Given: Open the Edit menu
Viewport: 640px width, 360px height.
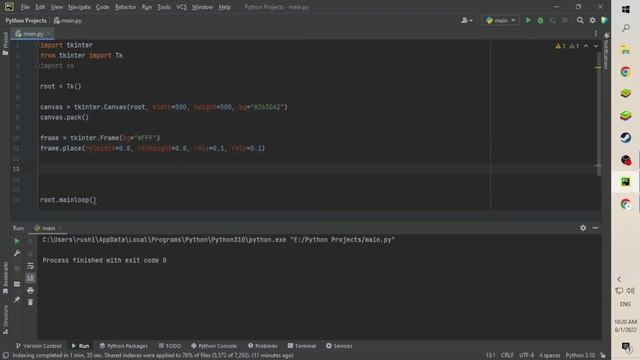Looking at the screenshot, I should pos(40,7).
